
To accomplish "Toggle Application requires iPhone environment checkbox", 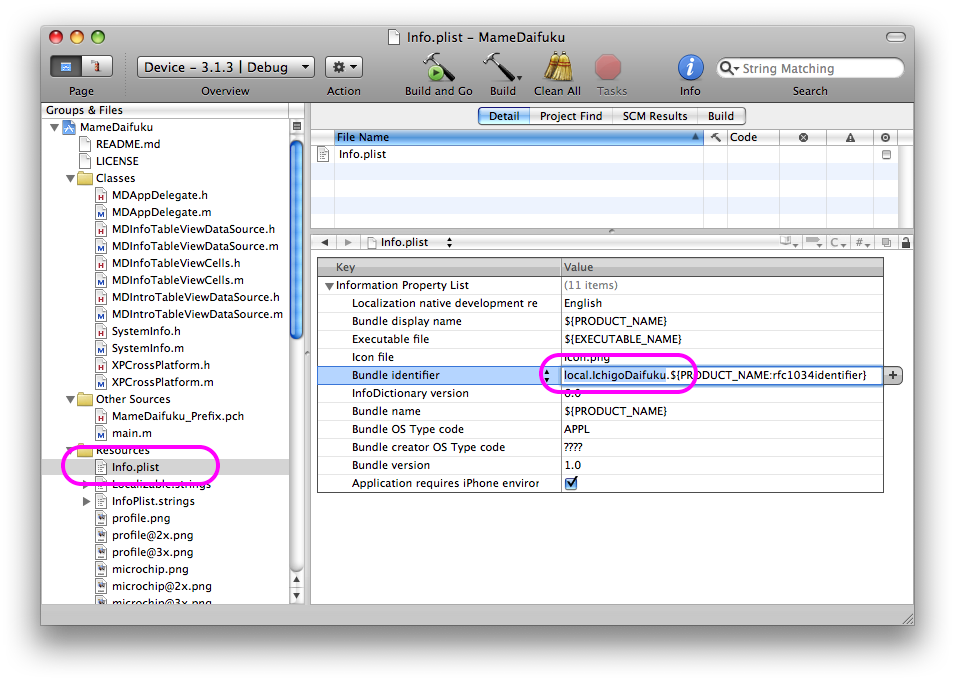I will tap(571, 483).
